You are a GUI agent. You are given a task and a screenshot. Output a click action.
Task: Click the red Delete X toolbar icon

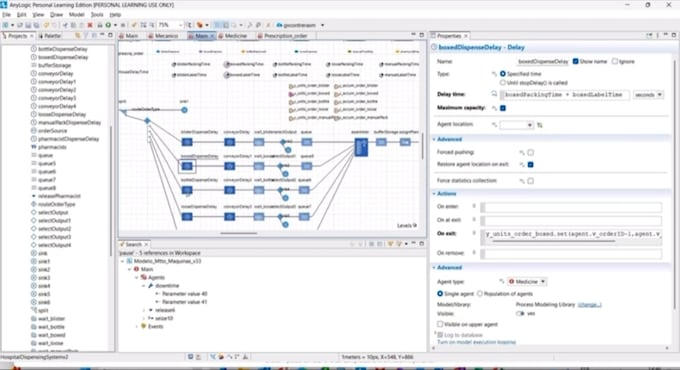90,25
